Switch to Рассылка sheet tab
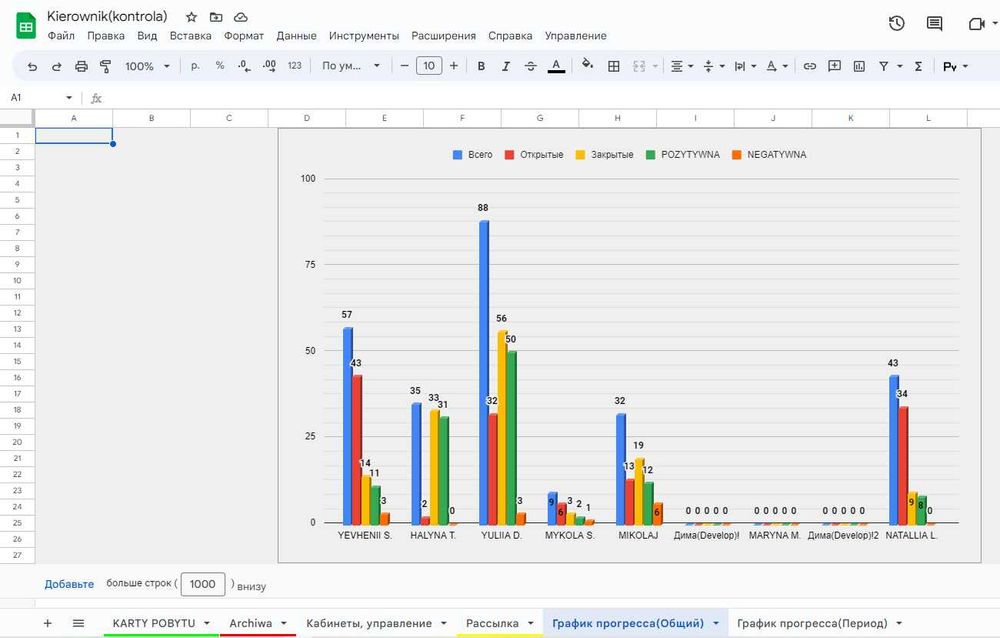 (x=492, y=623)
